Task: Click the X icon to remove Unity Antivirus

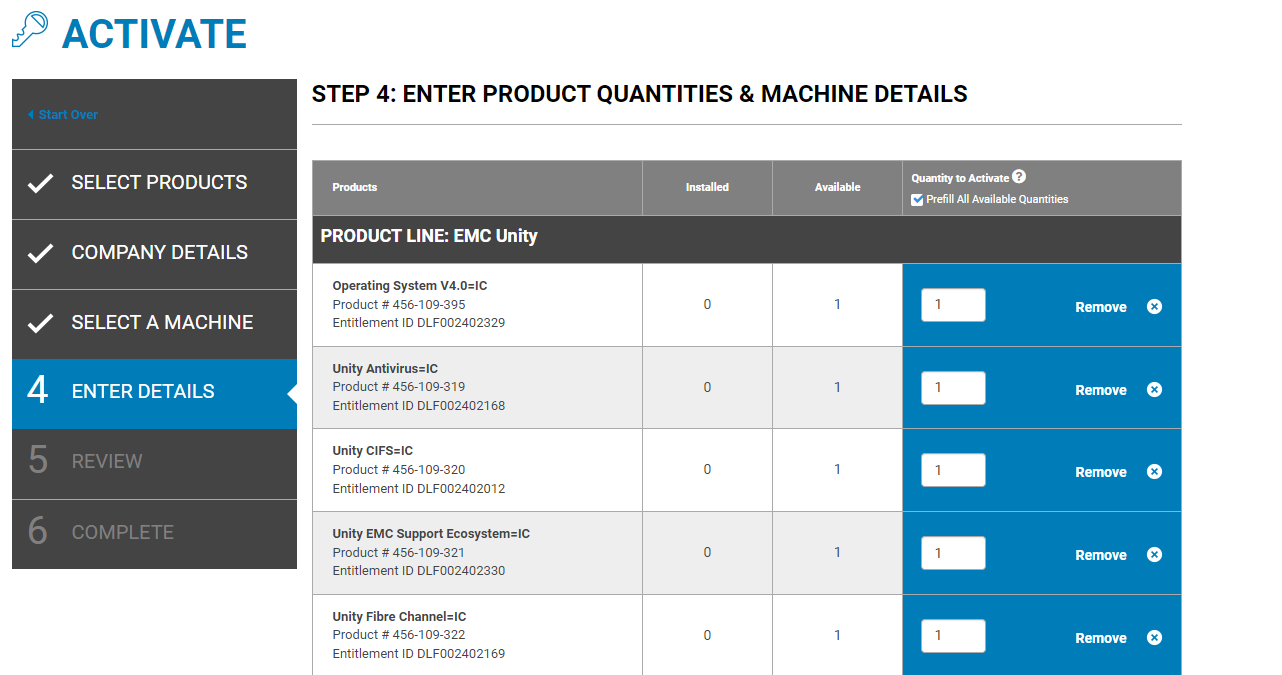Action: 1154,389
